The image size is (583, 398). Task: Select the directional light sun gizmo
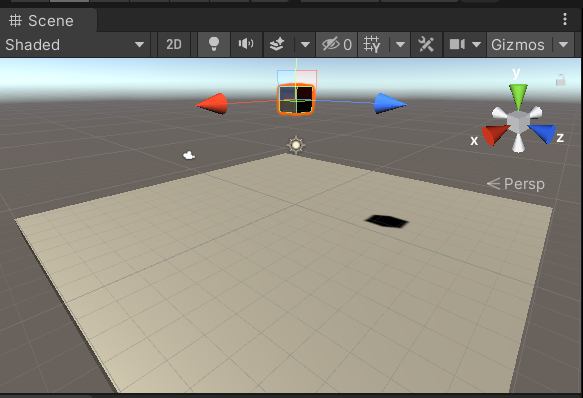(296, 145)
